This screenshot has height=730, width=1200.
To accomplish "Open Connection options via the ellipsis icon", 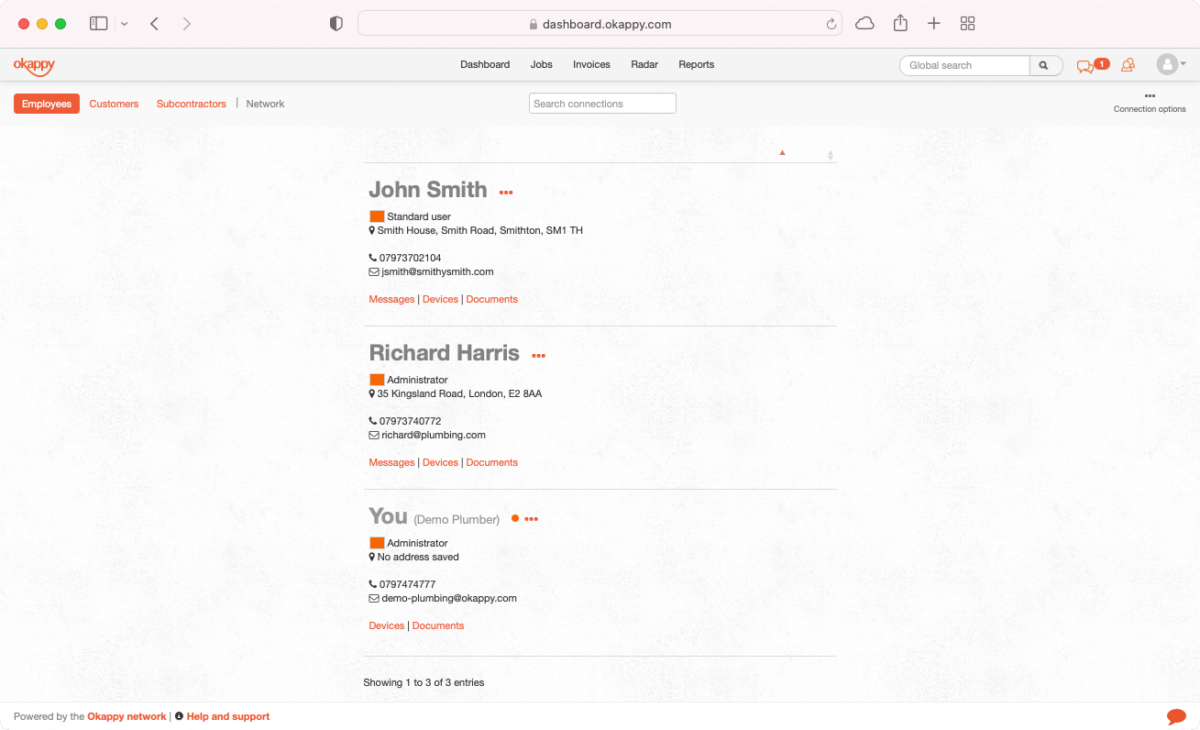I will (1149, 96).
